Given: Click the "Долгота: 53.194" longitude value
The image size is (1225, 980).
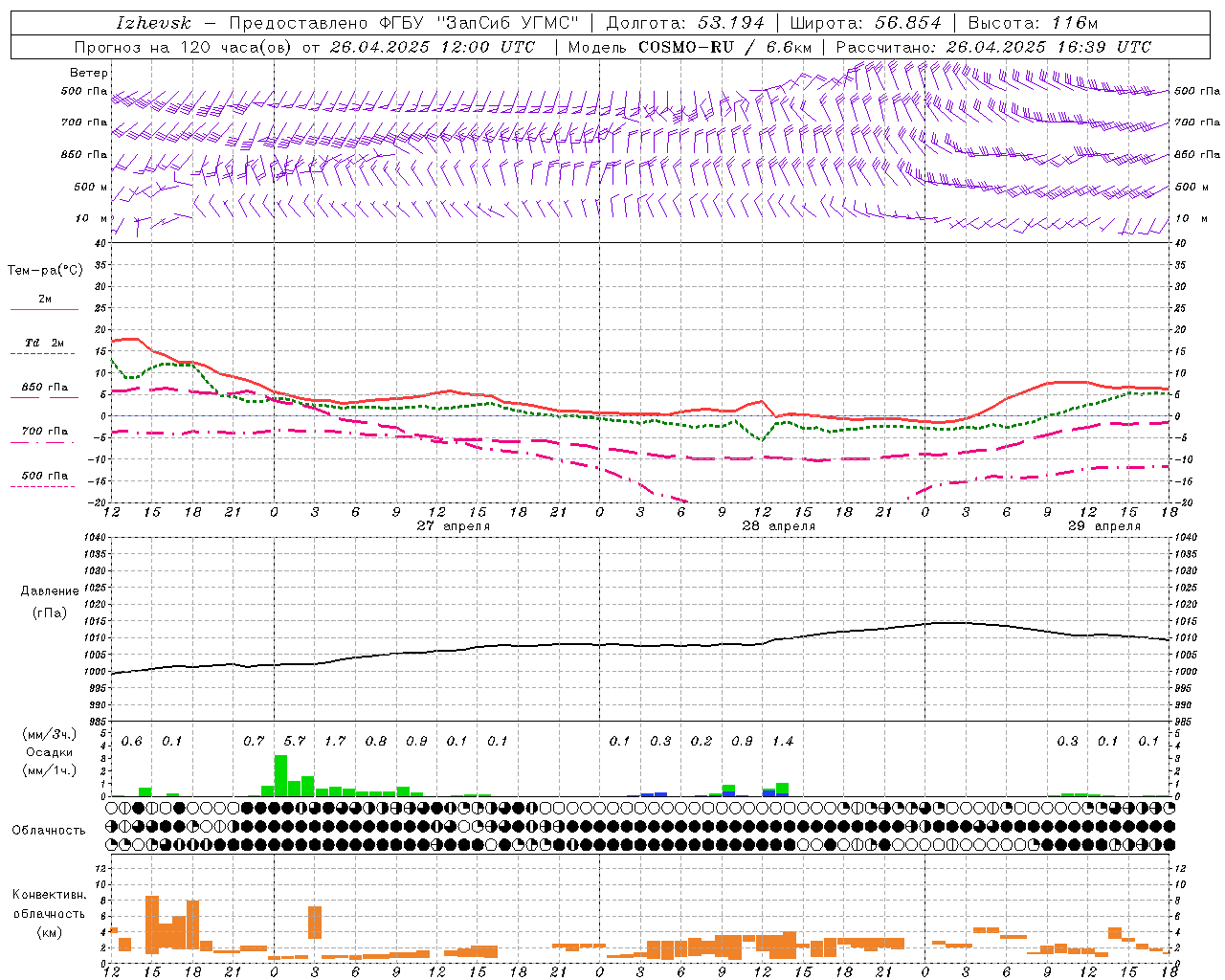Looking at the screenshot, I should pyautogui.click(x=685, y=23).
